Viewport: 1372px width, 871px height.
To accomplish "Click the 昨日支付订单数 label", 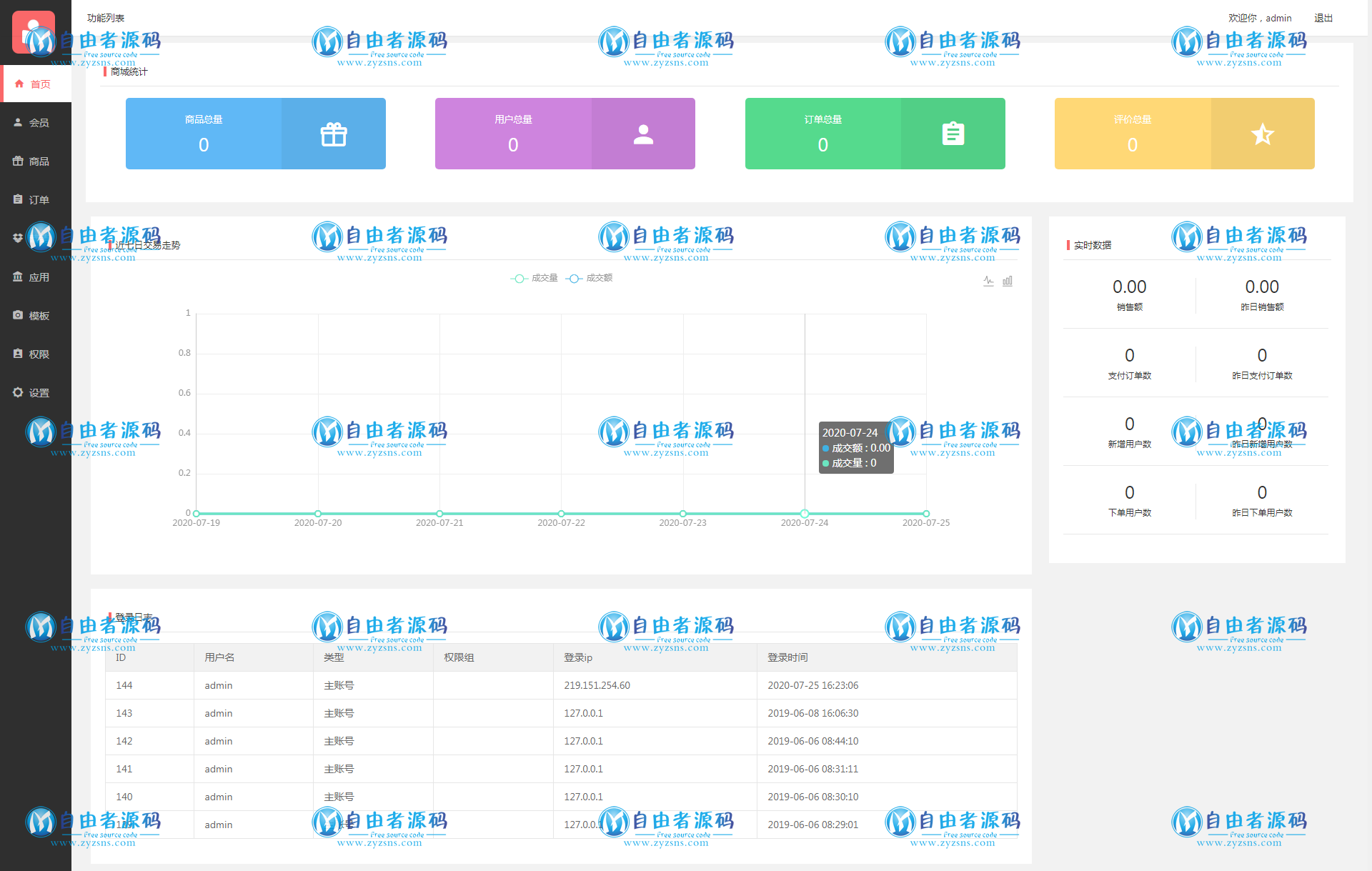I will coord(1262,375).
